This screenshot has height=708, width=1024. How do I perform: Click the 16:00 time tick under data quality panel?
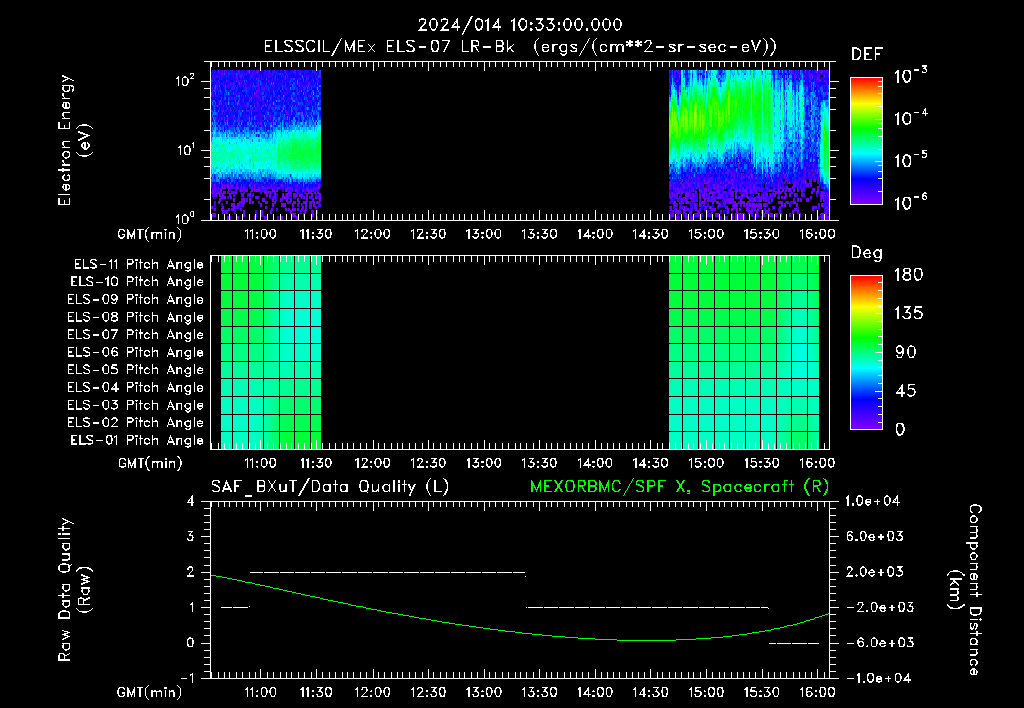tap(818, 692)
